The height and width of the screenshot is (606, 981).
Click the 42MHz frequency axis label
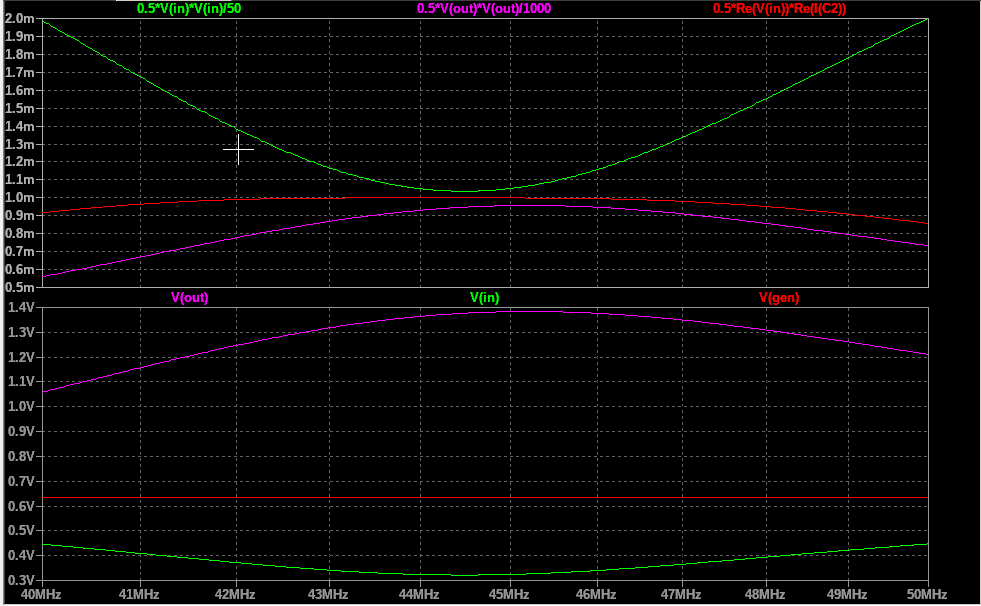click(x=235, y=595)
